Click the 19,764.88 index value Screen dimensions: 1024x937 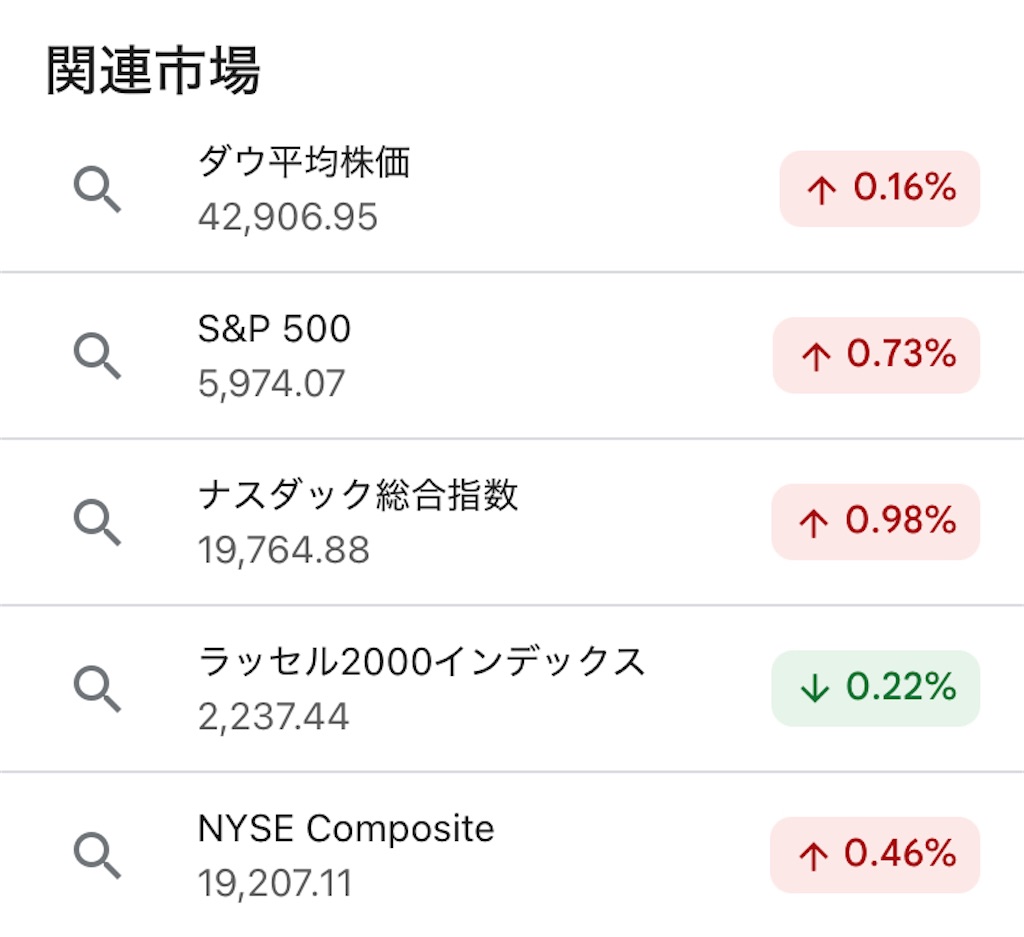point(284,550)
